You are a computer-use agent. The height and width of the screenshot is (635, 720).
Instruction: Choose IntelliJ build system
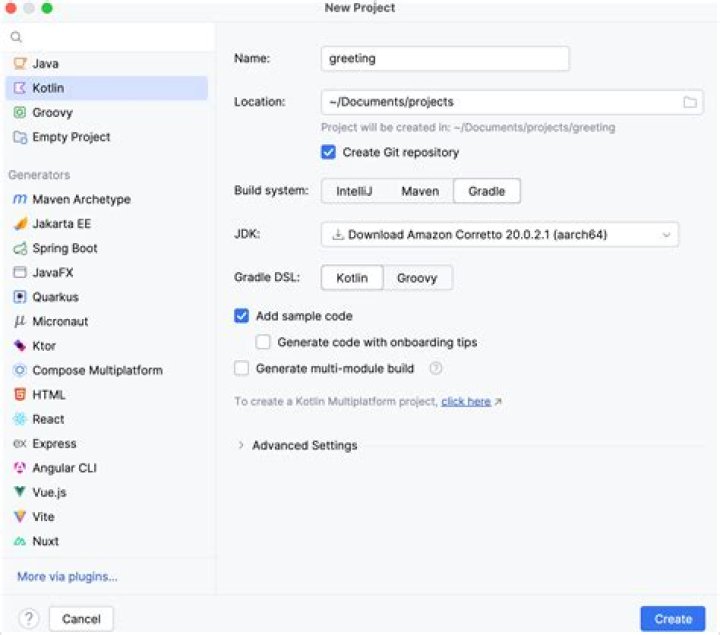(354, 191)
